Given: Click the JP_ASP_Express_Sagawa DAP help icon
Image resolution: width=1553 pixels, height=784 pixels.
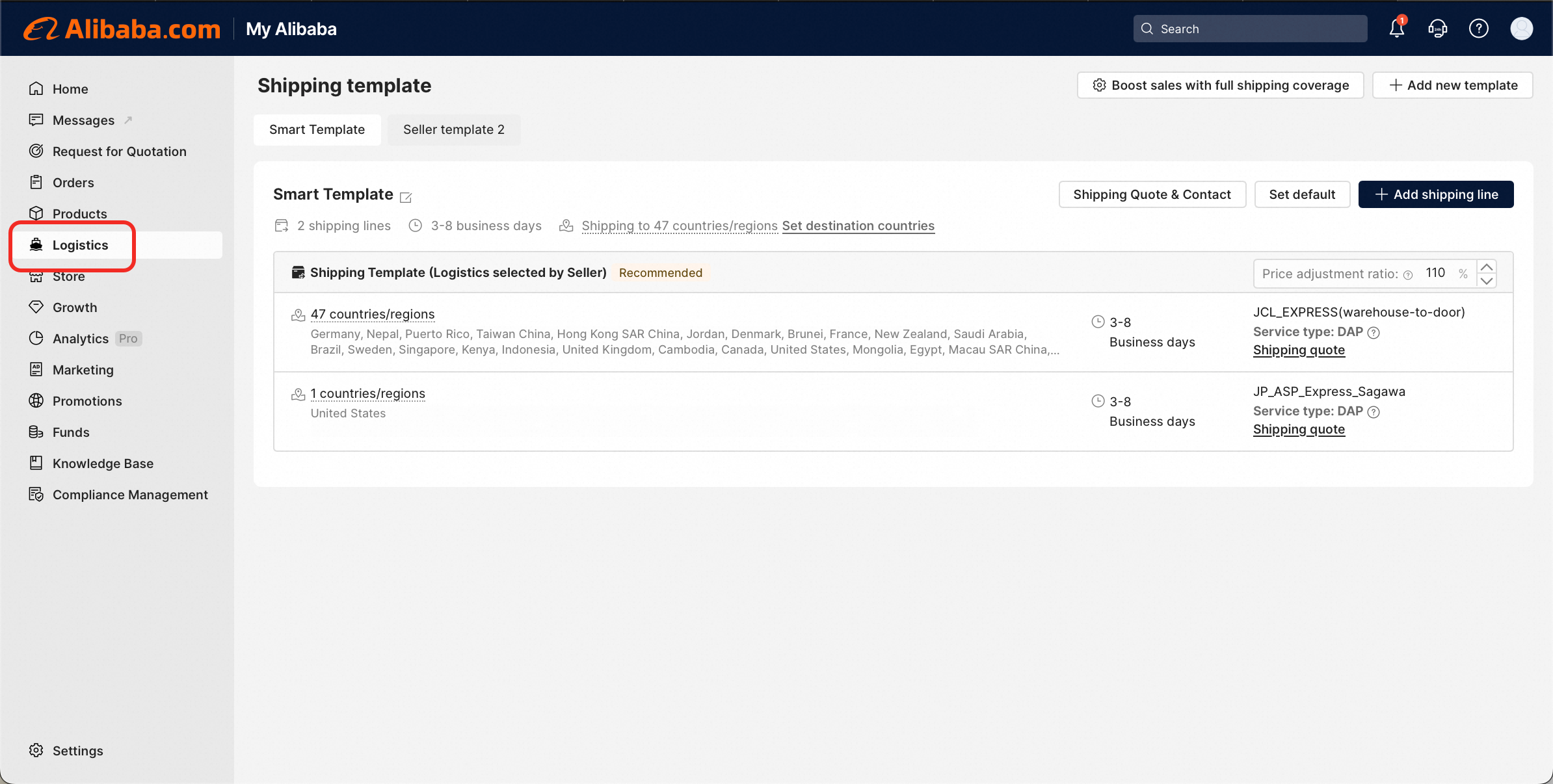Looking at the screenshot, I should tap(1374, 412).
